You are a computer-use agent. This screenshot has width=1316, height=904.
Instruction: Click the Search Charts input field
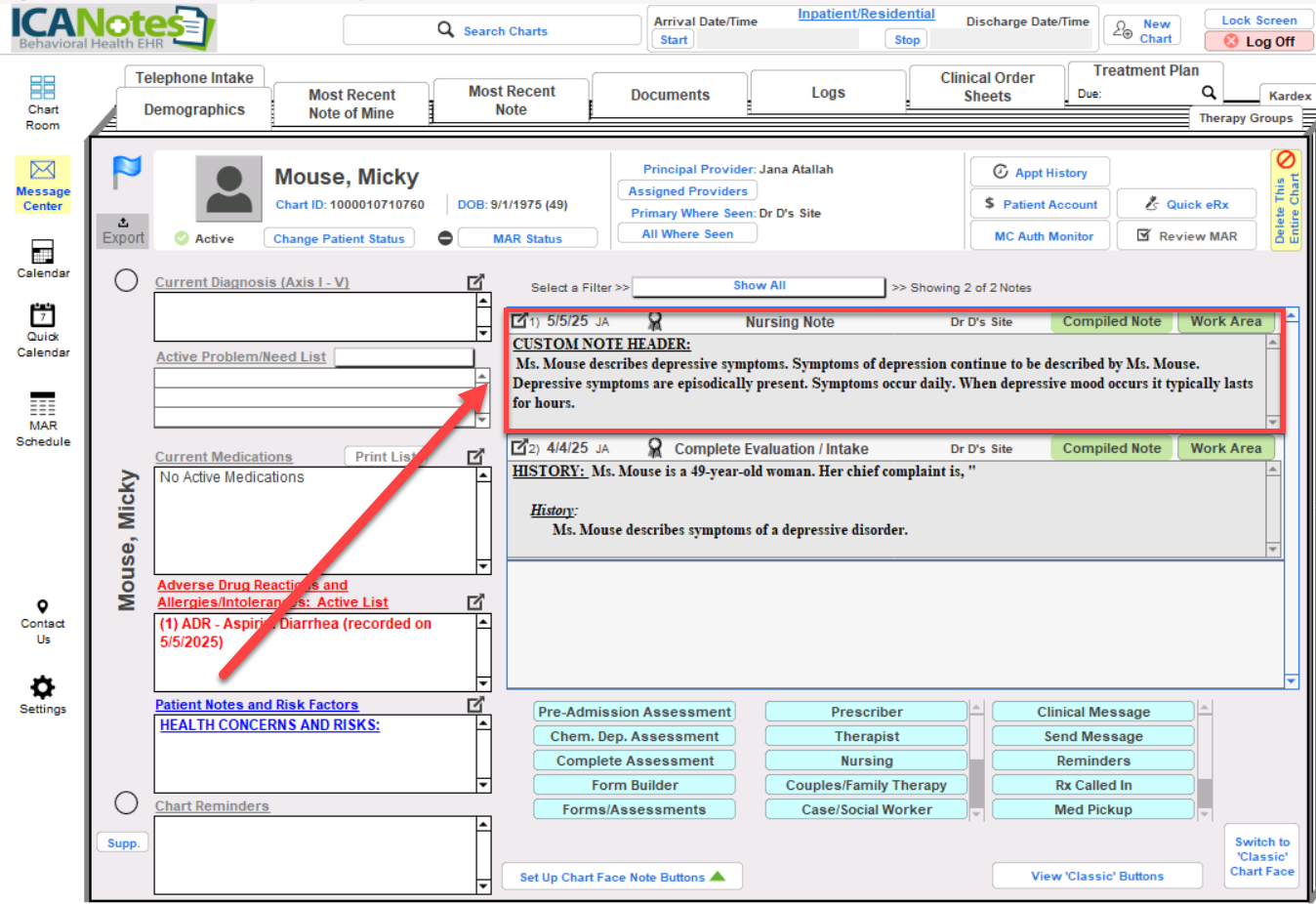(492, 31)
